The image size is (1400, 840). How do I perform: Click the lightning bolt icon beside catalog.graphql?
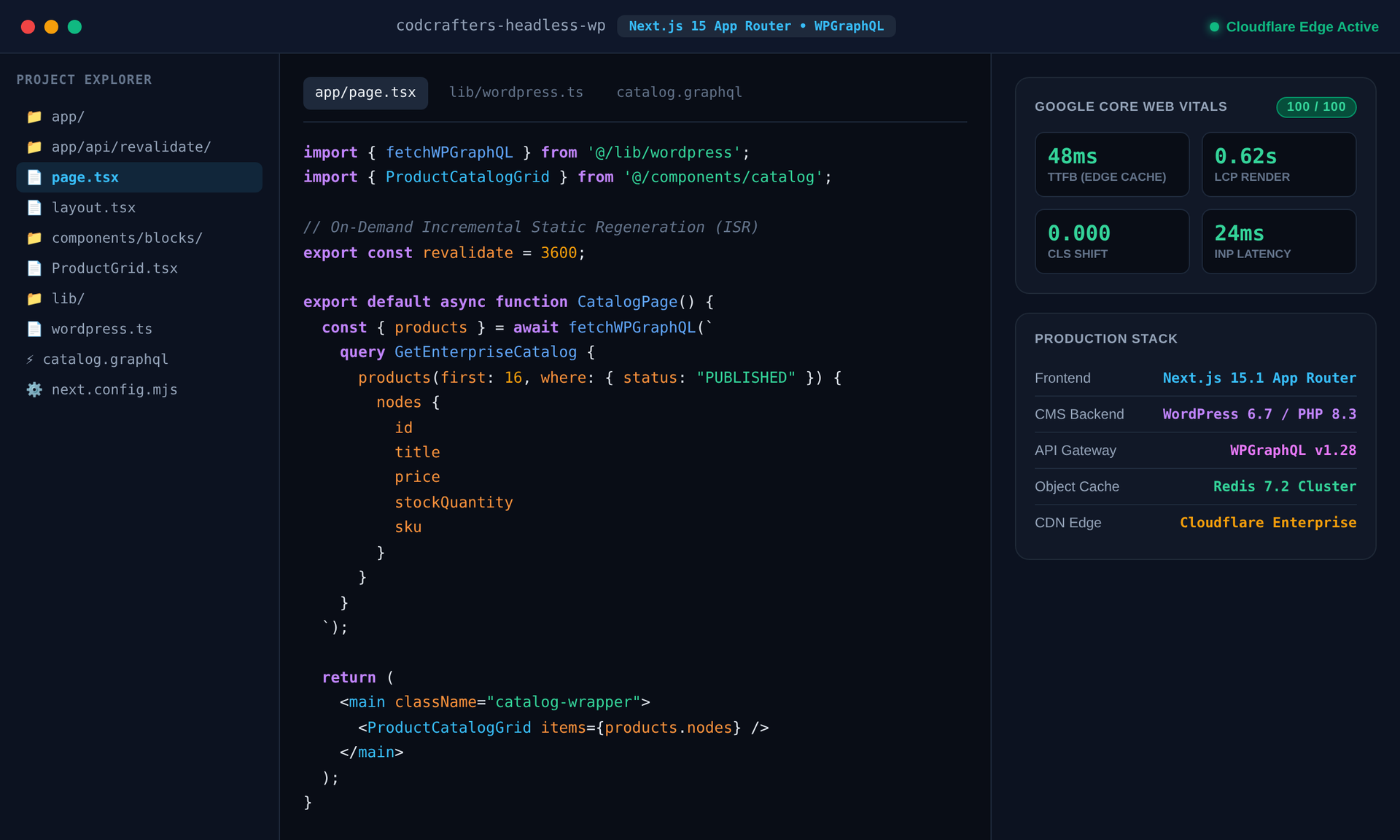(30, 359)
